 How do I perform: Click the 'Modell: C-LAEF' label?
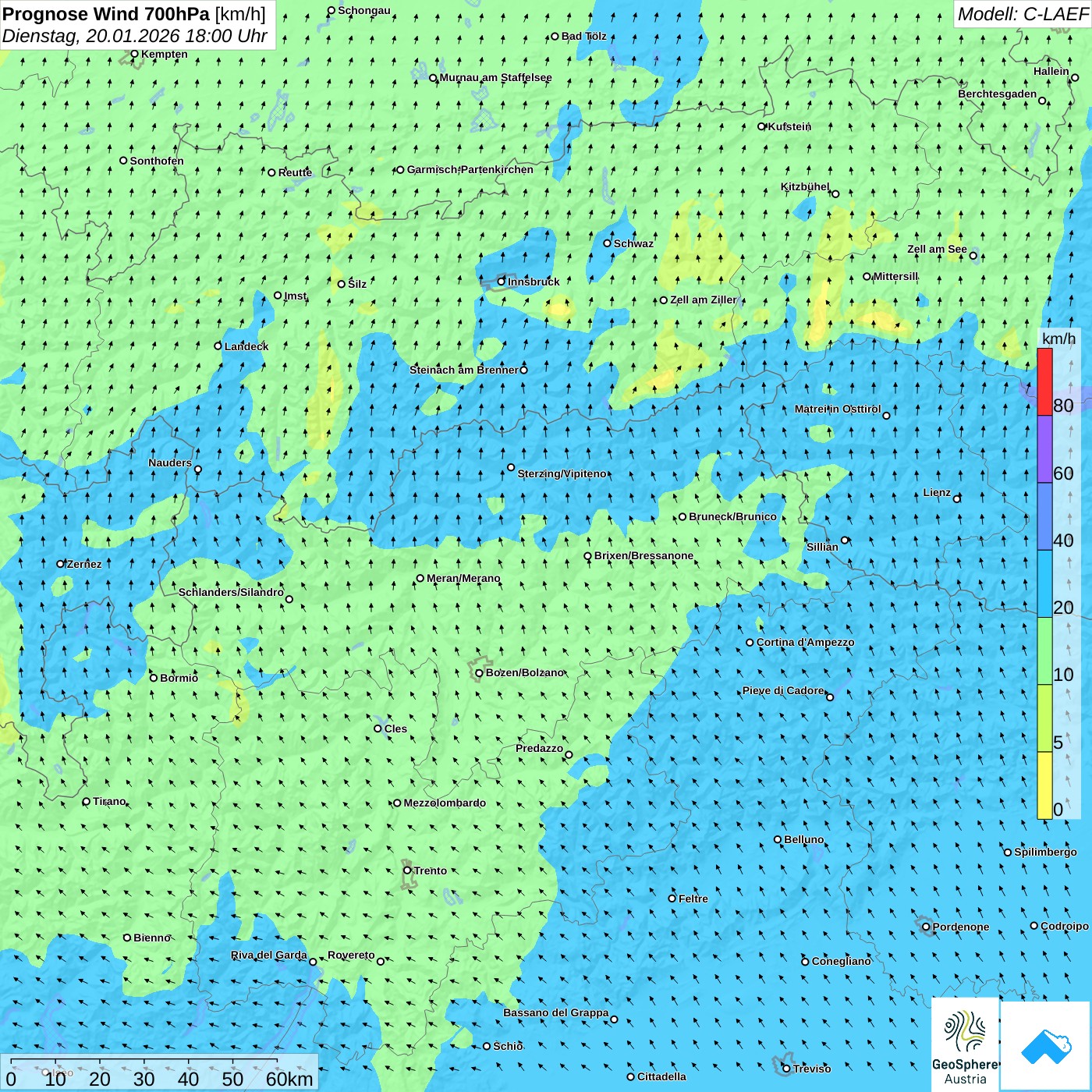click(x=1022, y=14)
